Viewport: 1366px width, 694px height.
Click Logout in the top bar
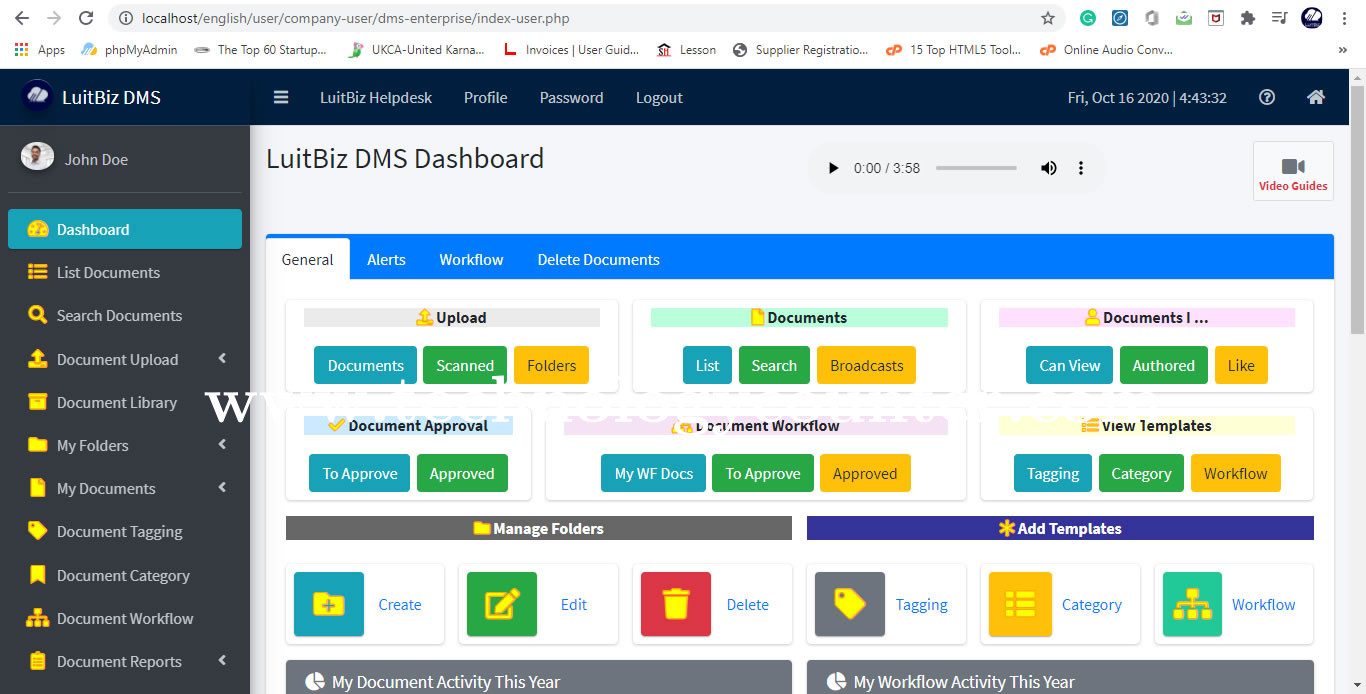coord(659,97)
